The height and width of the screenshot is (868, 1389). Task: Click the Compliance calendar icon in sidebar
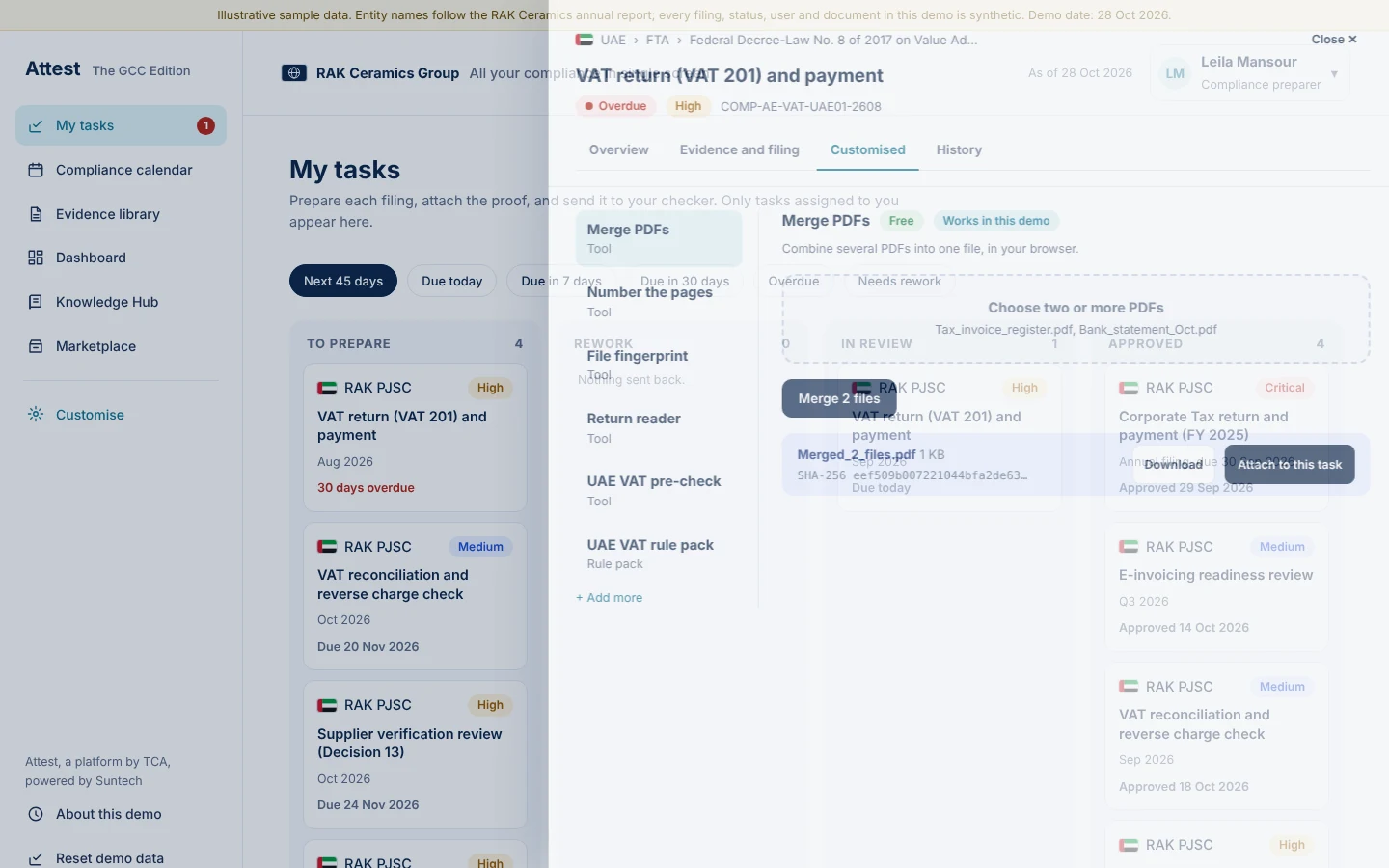tap(36, 170)
